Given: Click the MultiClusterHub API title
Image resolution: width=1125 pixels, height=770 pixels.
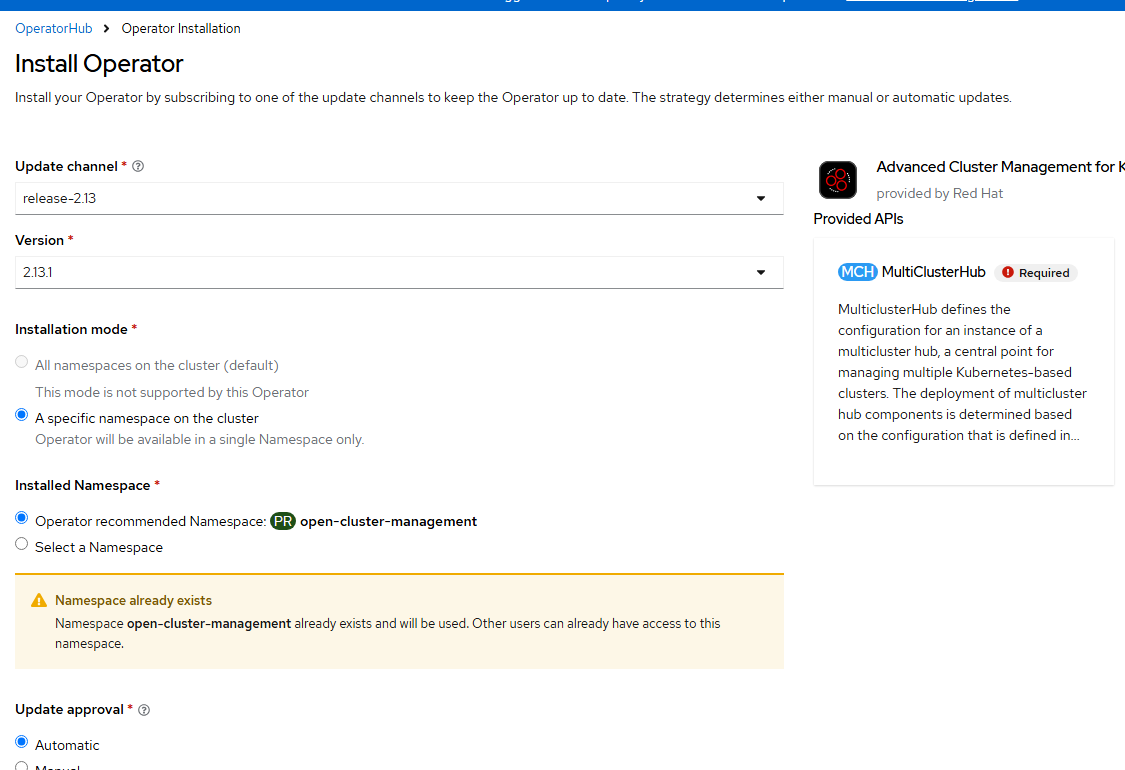Looking at the screenshot, I should point(933,272).
